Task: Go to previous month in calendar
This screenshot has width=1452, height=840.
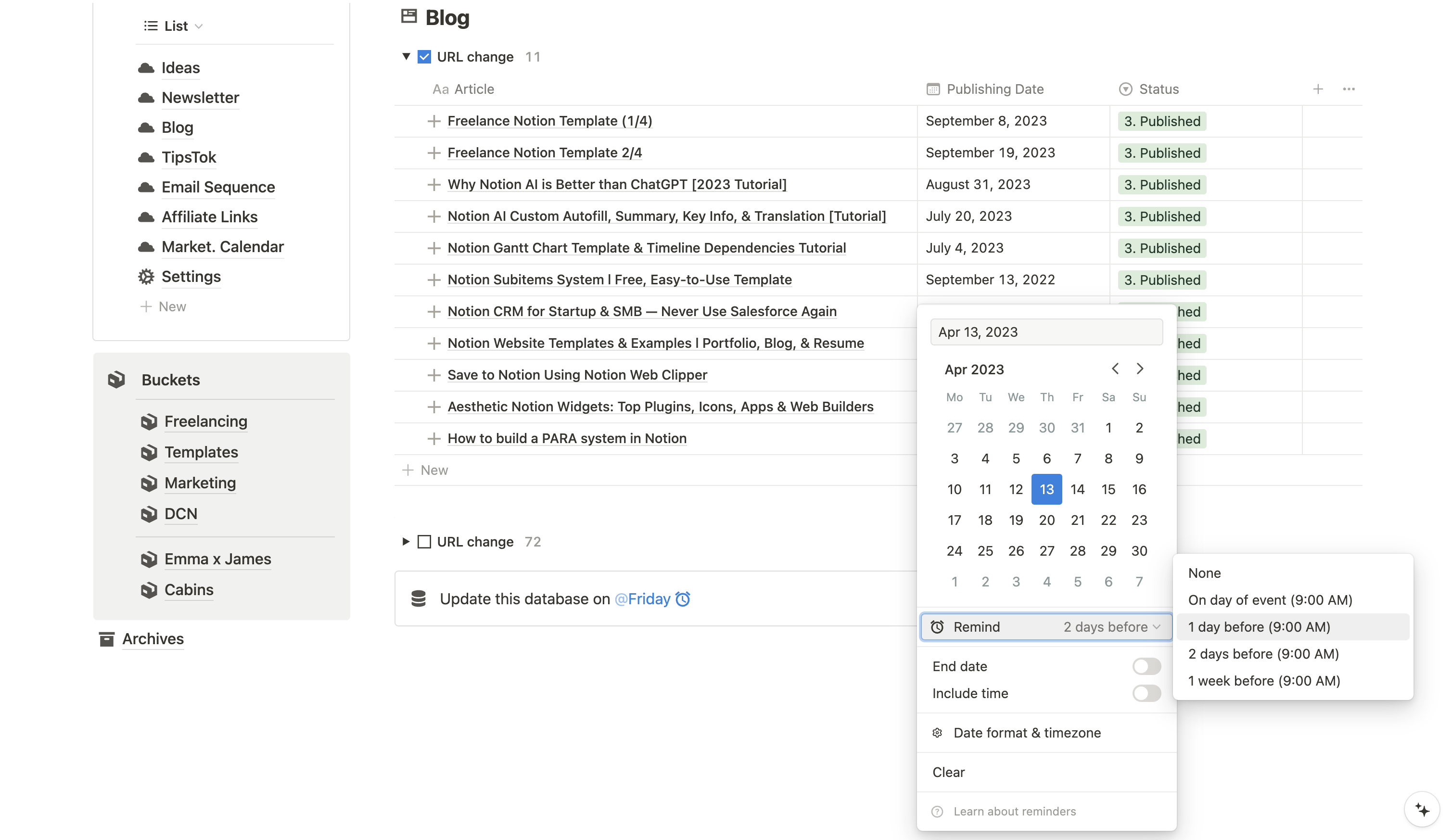Action: click(1115, 369)
